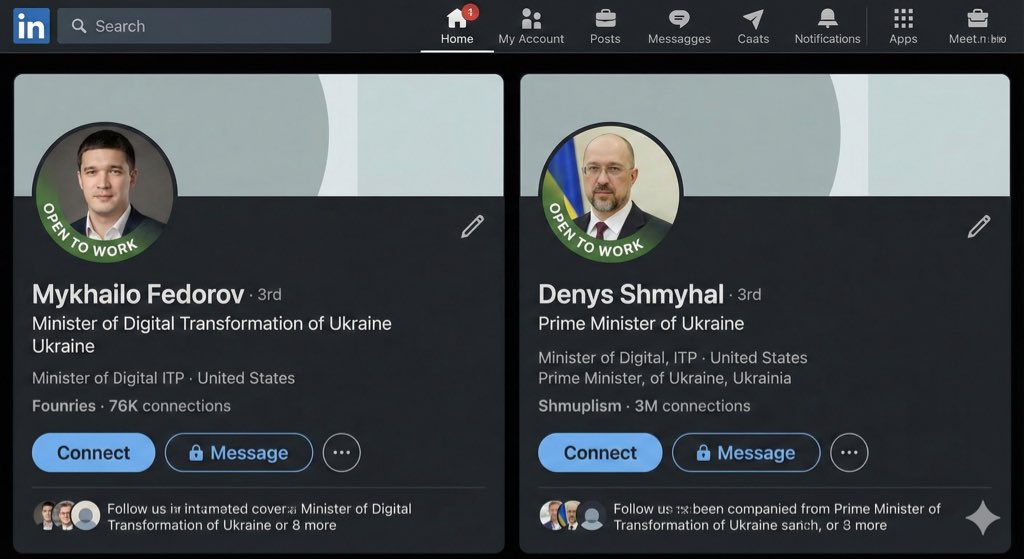
Task: Click the "Shmuplism" label
Action: [x=579, y=406]
